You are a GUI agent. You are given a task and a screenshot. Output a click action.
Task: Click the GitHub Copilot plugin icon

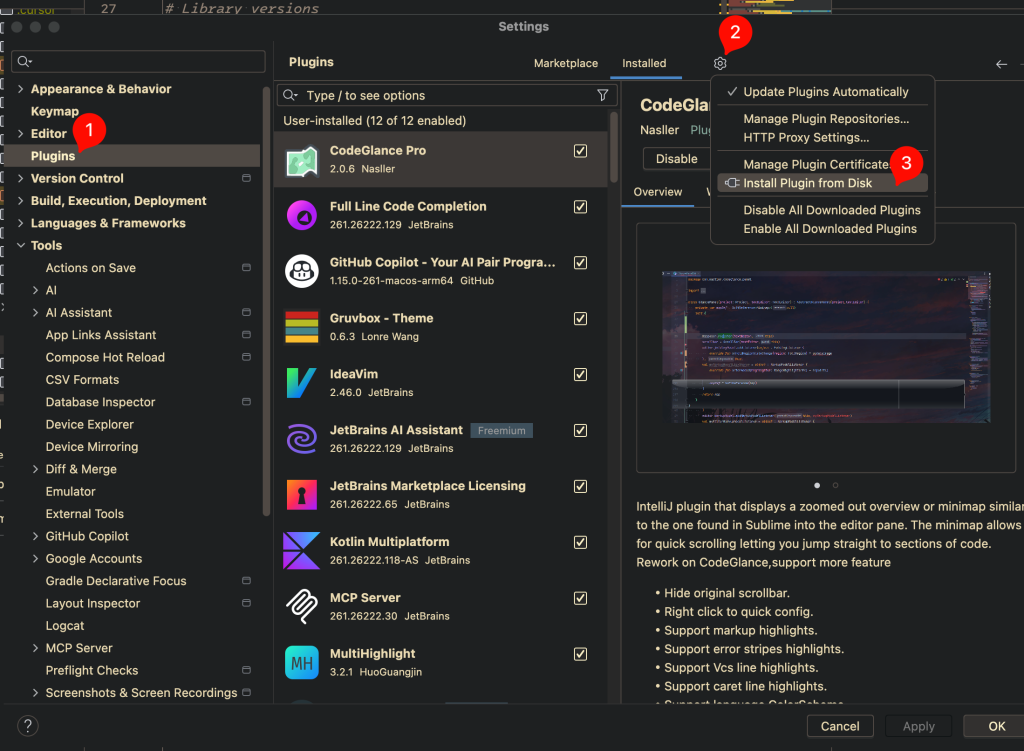[x=302, y=271]
